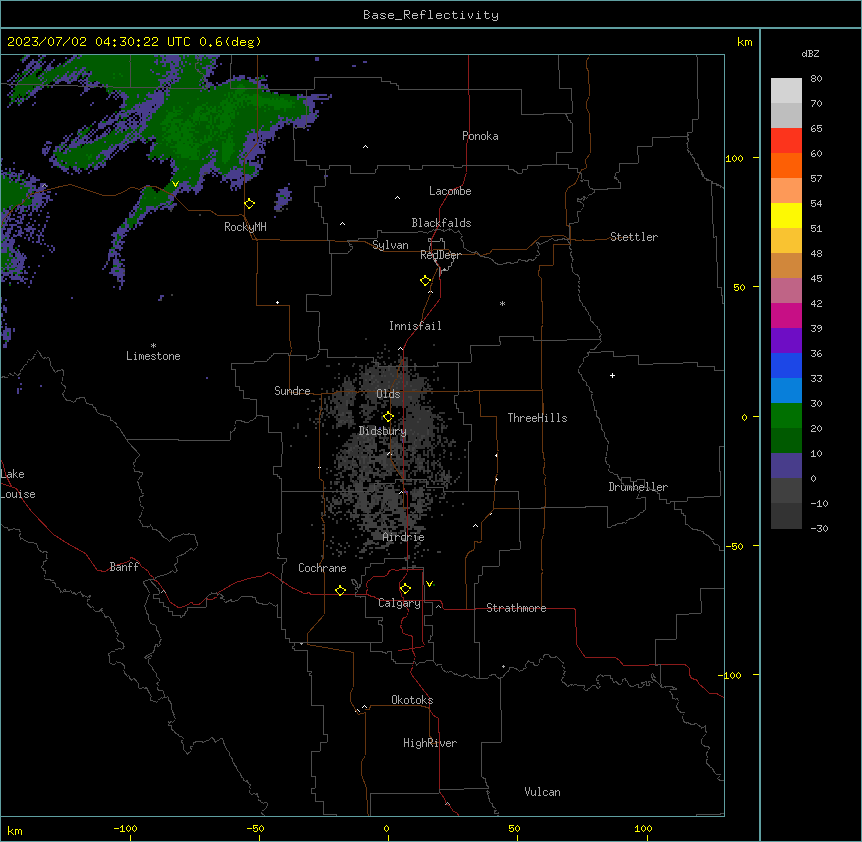Click the Sylvan label

point(390,245)
